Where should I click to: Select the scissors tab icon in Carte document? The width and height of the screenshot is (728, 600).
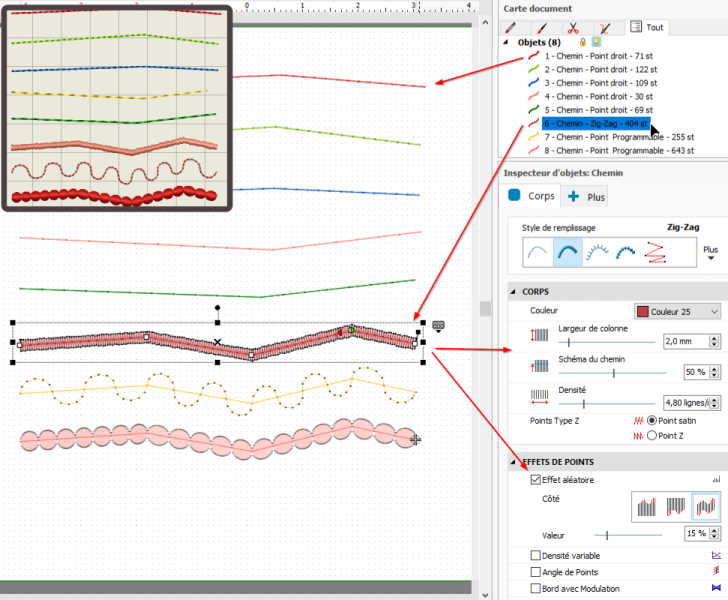coord(573,28)
